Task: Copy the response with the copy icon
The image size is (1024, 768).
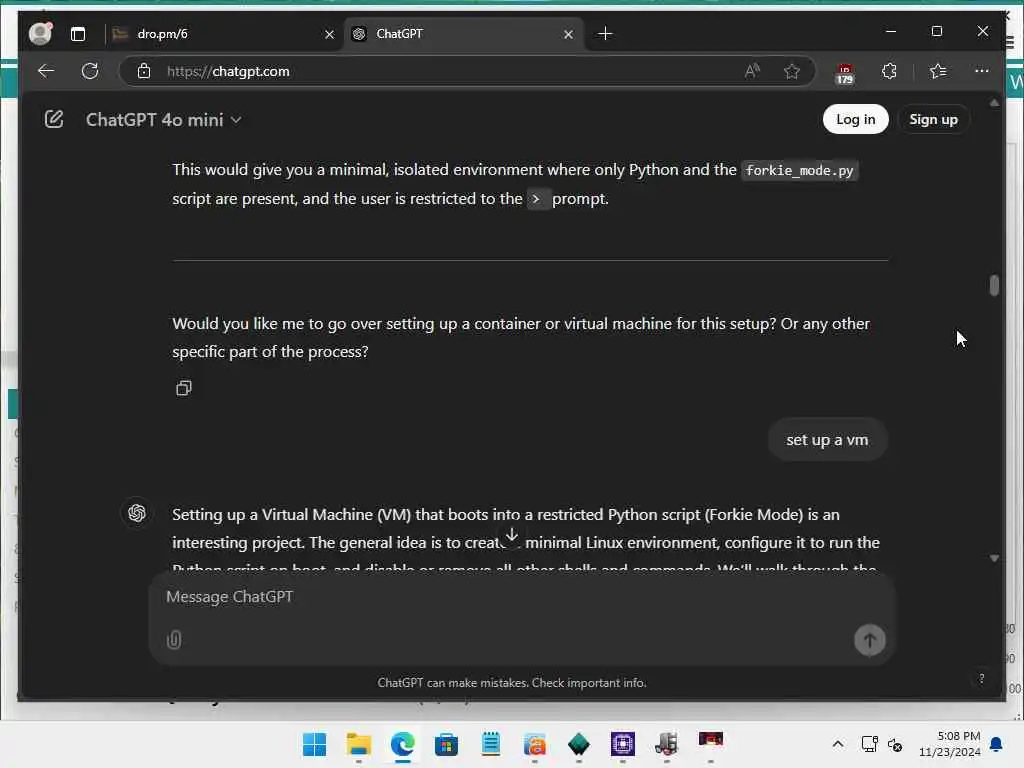Action: click(x=184, y=388)
